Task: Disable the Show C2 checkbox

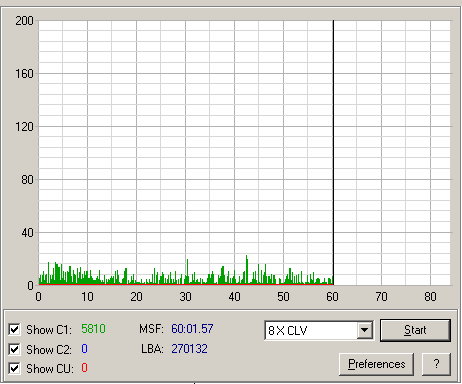Action: 14,349
